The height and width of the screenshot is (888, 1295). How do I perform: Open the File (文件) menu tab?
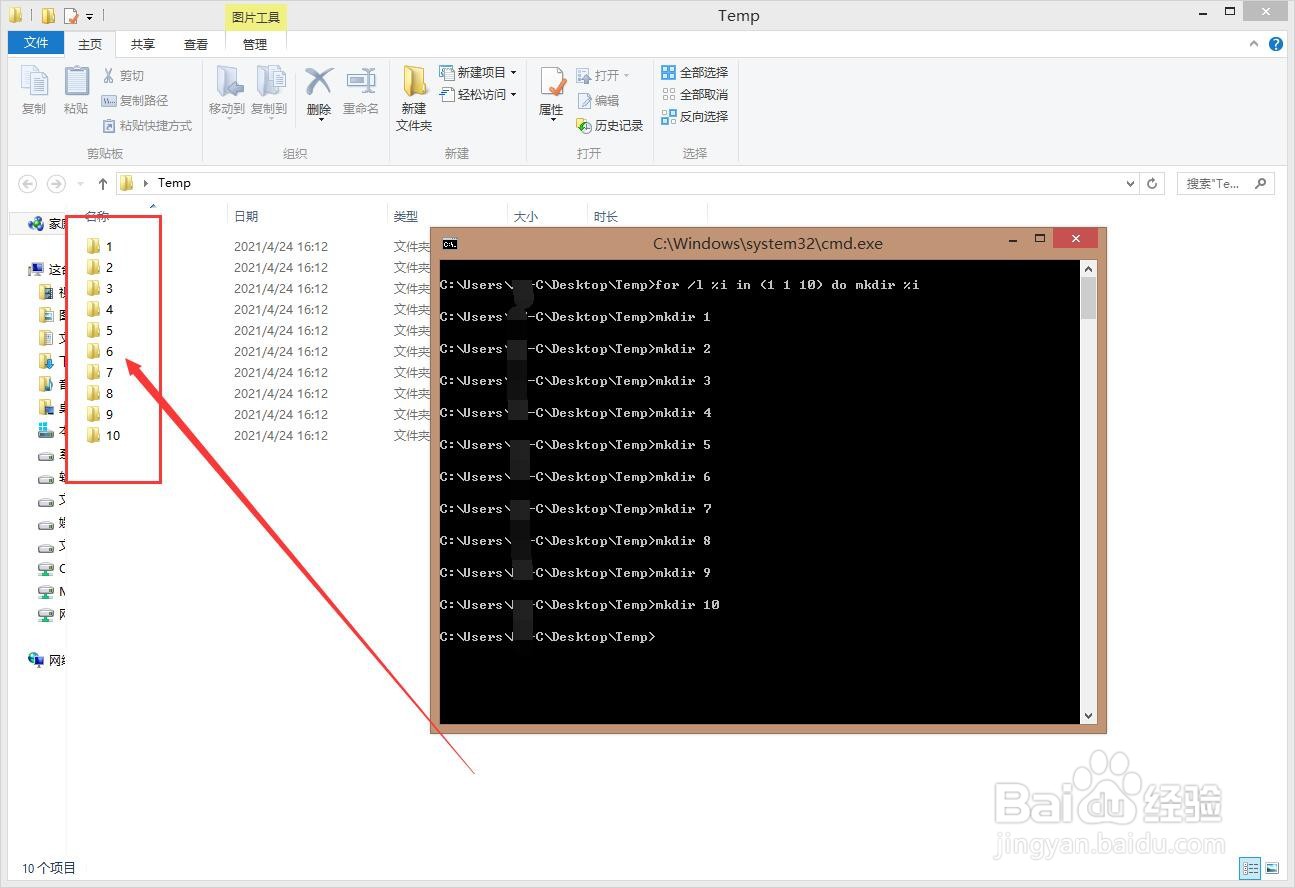tap(36, 43)
